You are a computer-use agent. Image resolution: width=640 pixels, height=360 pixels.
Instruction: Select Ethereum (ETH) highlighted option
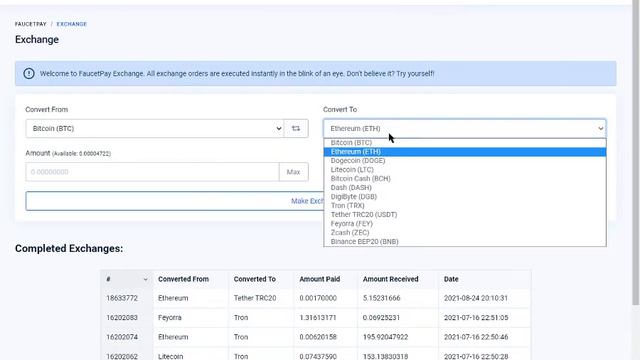(464, 152)
